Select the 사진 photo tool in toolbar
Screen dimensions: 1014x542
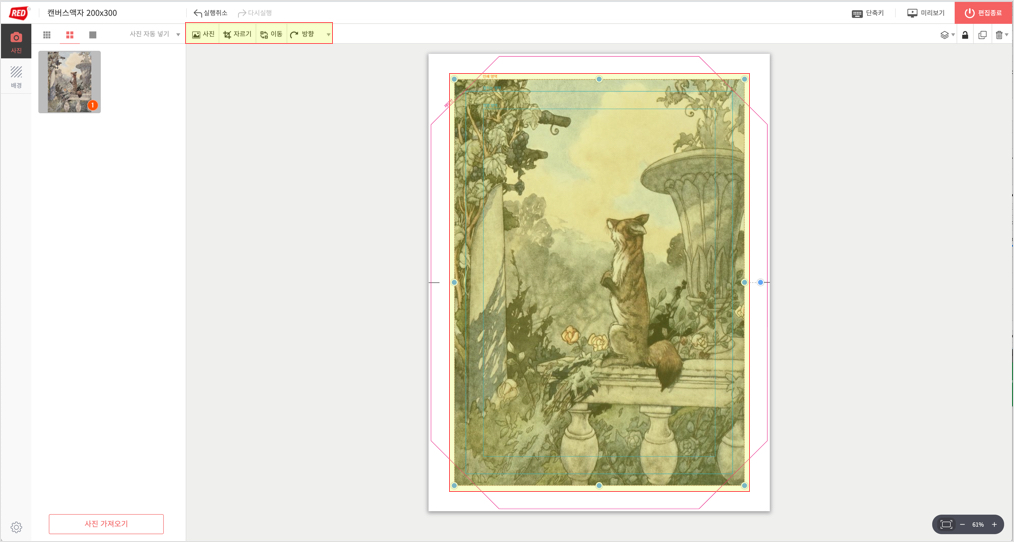(x=203, y=34)
